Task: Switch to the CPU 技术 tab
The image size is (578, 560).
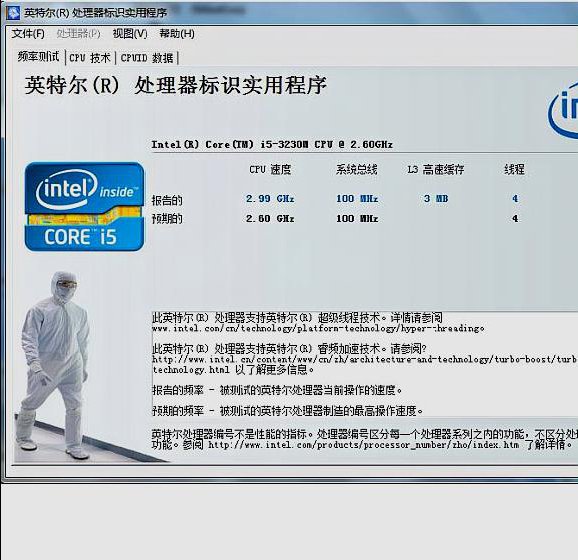Action: coord(90,58)
